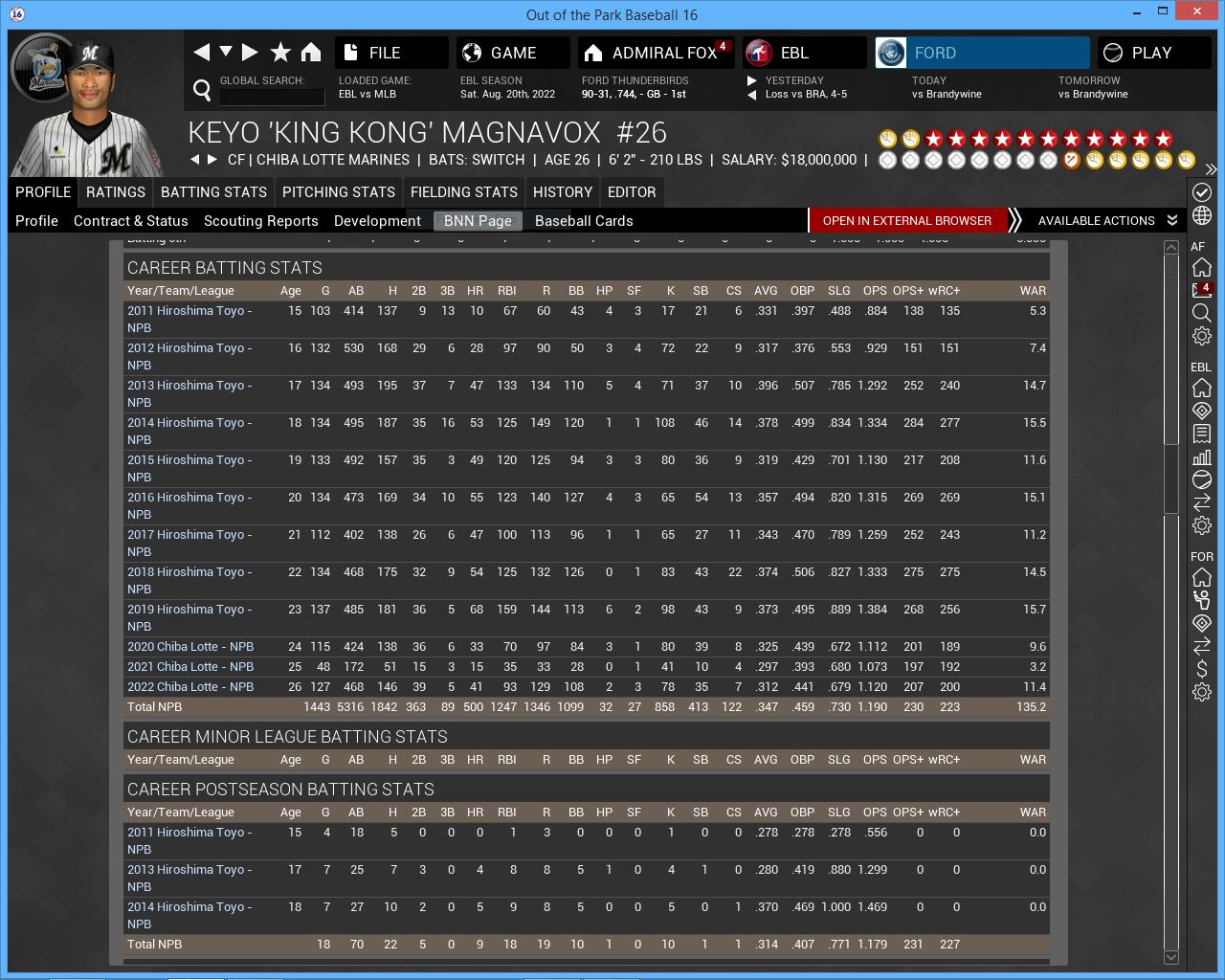Viewport: 1225px width, 980px height.
Task: Open the GAME menu
Action: [x=513, y=53]
